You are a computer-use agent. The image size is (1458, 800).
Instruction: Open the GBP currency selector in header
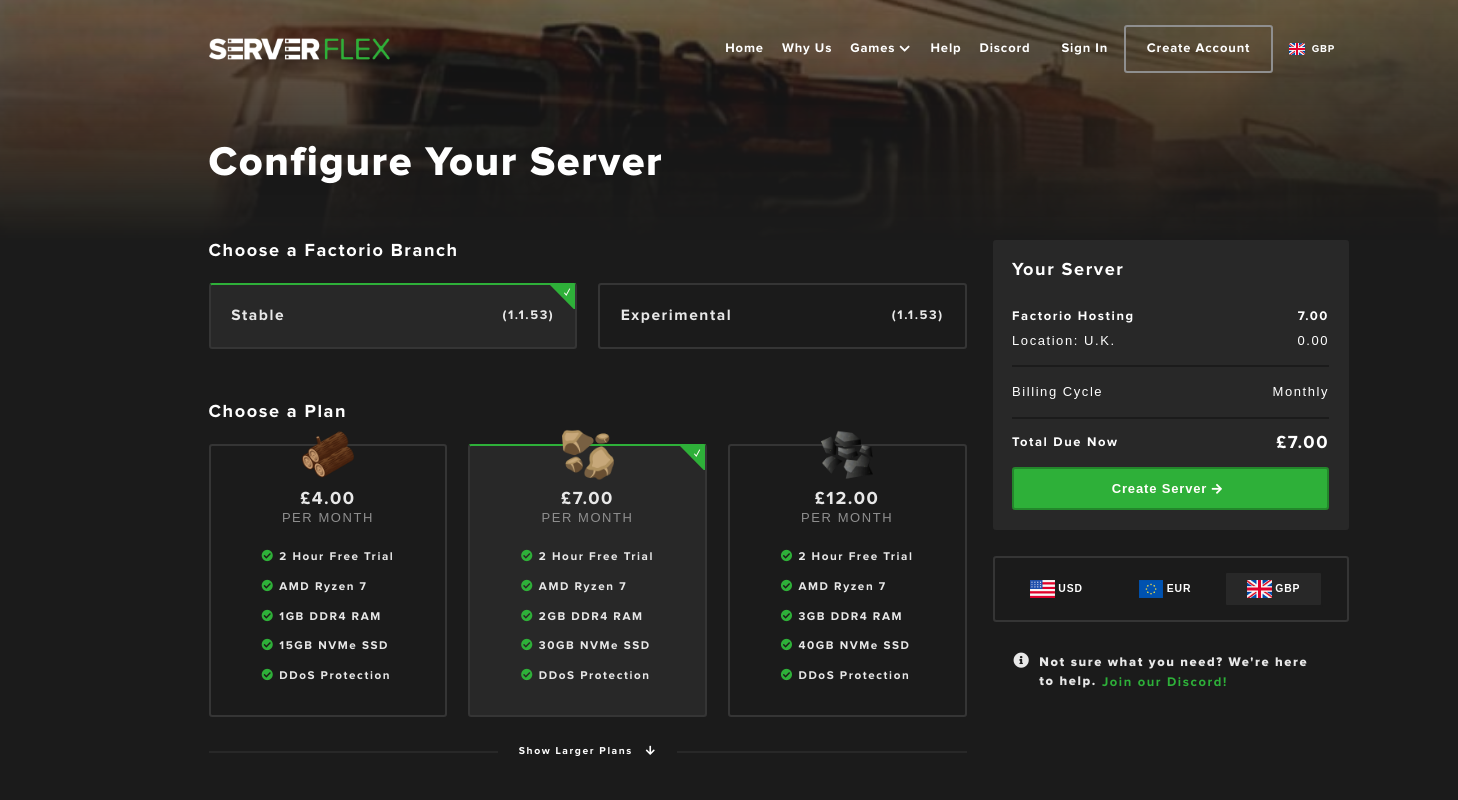tap(1312, 49)
